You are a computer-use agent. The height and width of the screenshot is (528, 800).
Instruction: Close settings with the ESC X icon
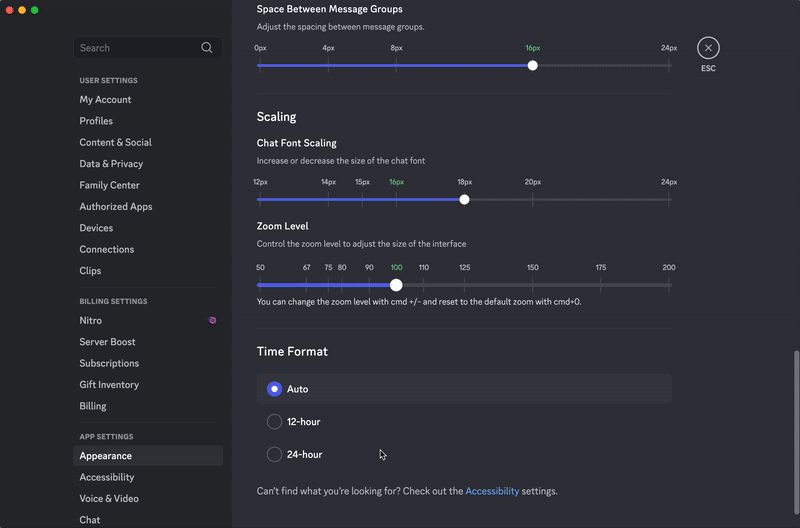tap(708, 48)
